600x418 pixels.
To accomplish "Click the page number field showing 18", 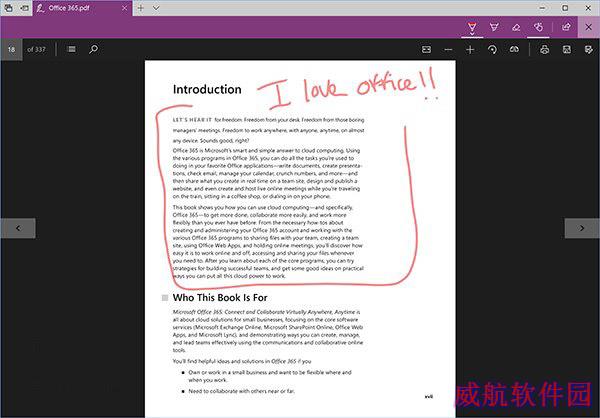I will pyautogui.click(x=11, y=49).
